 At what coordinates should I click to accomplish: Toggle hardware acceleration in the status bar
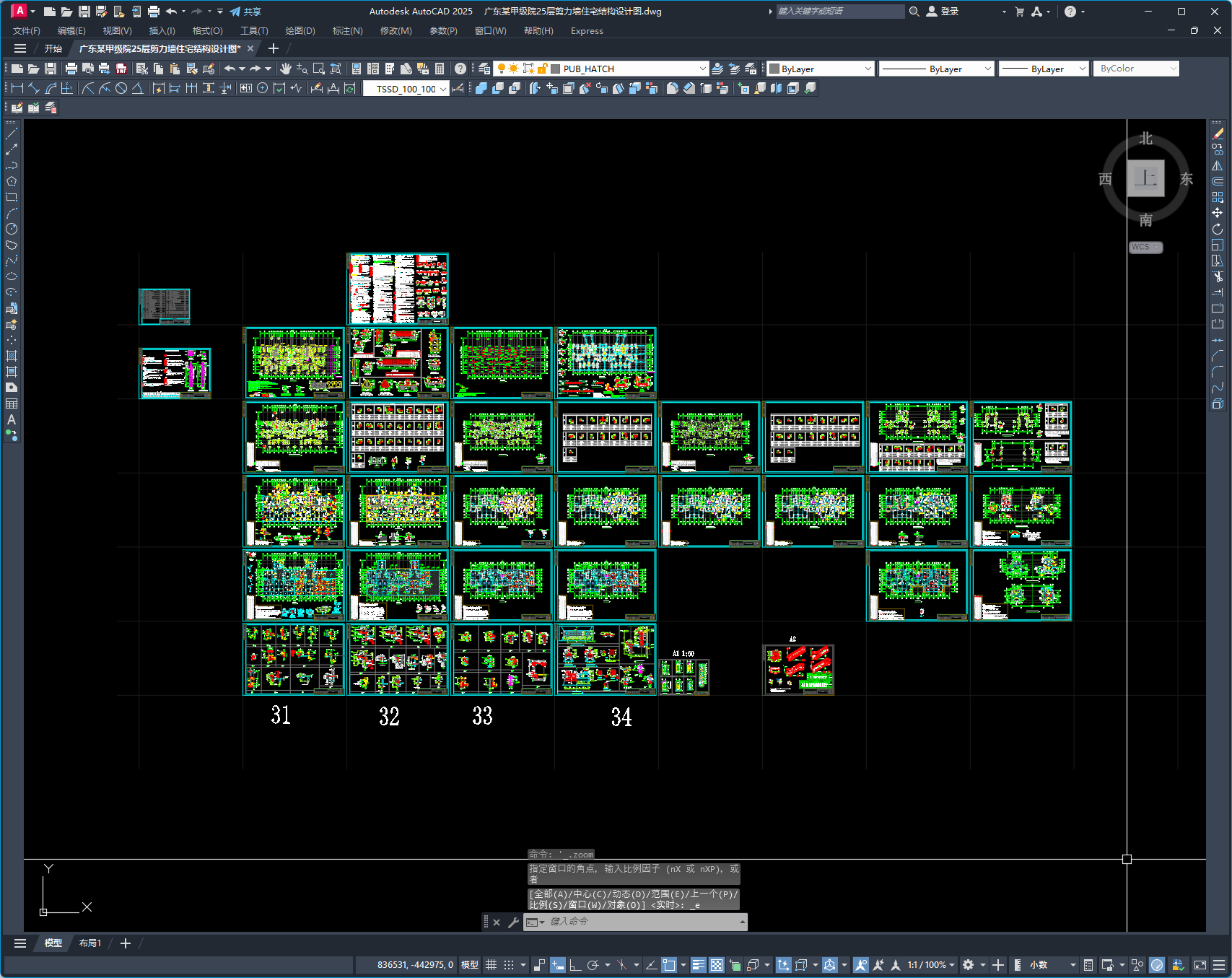click(1157, 965)
